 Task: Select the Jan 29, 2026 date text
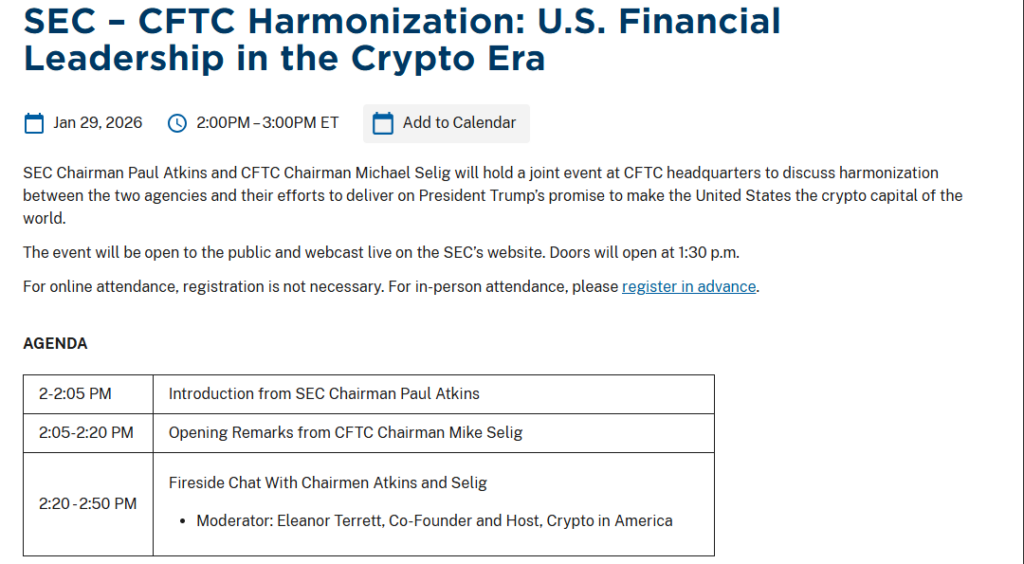click(x=98, y=123)
